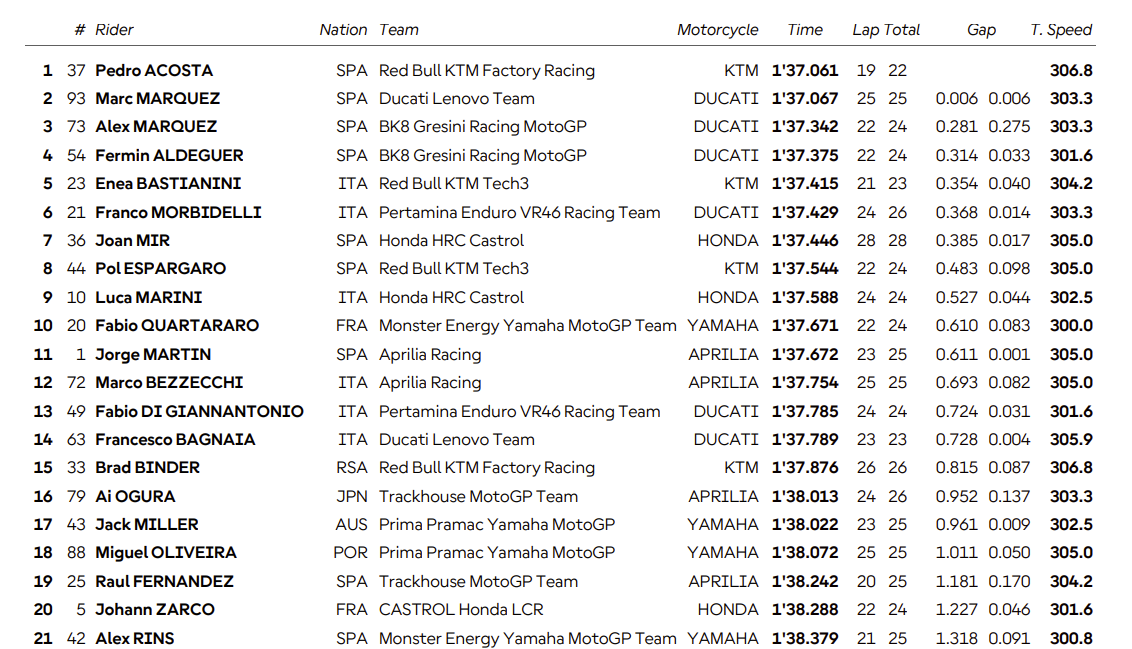The width and height of the screenshot is (1132, 649).
Task: Click the T. Speed column header
Action: [x=1061, y=30]
